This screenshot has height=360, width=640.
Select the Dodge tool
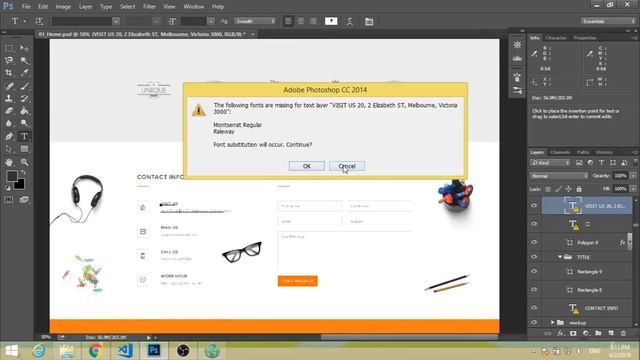click(24, 123)
